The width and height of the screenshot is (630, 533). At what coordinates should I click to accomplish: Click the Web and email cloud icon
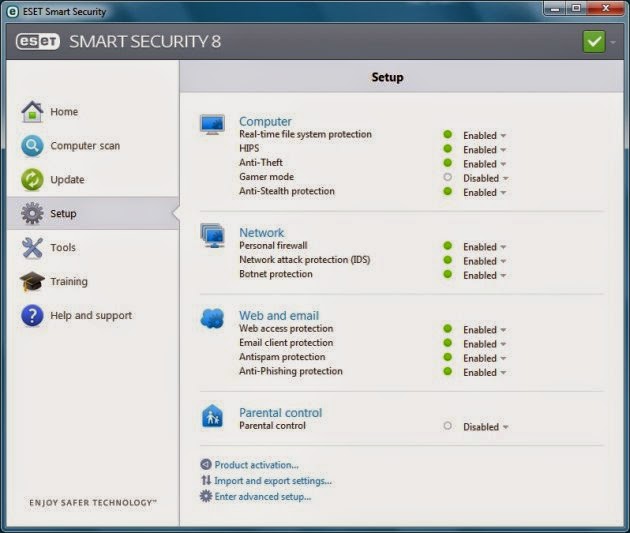212,319
